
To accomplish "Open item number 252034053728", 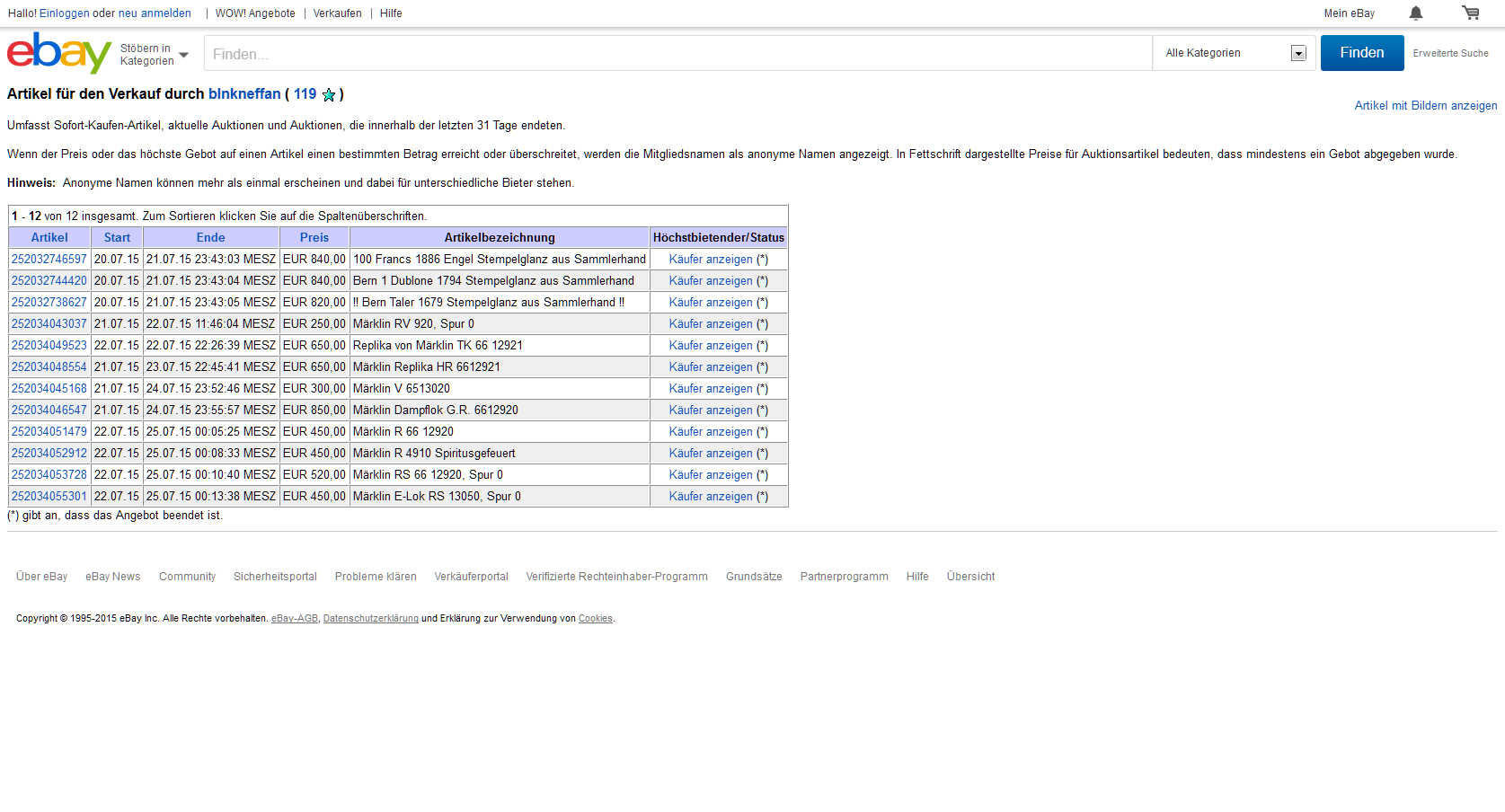I will tap(49, 474).
